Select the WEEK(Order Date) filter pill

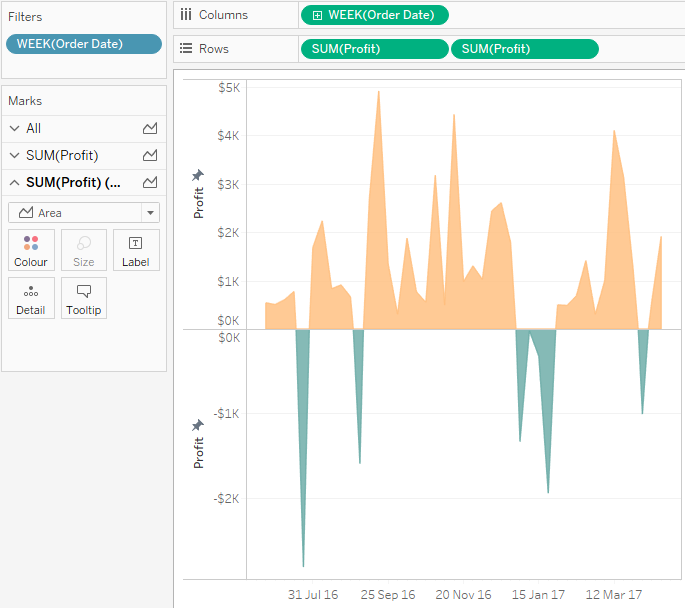83,44
